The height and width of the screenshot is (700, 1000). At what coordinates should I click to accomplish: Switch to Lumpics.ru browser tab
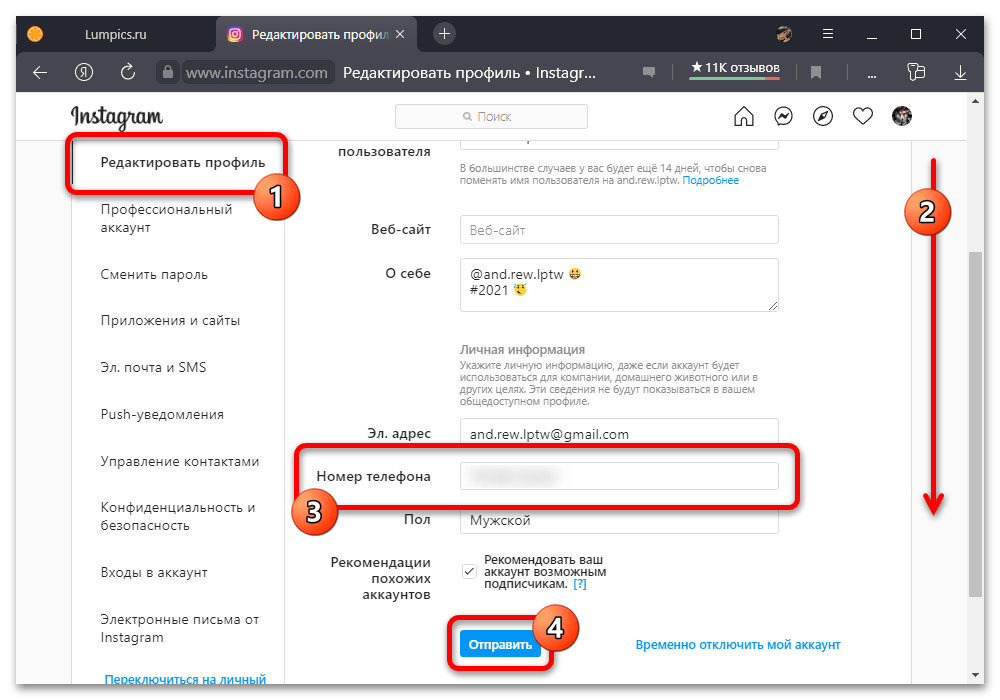(x=115, y=34)
